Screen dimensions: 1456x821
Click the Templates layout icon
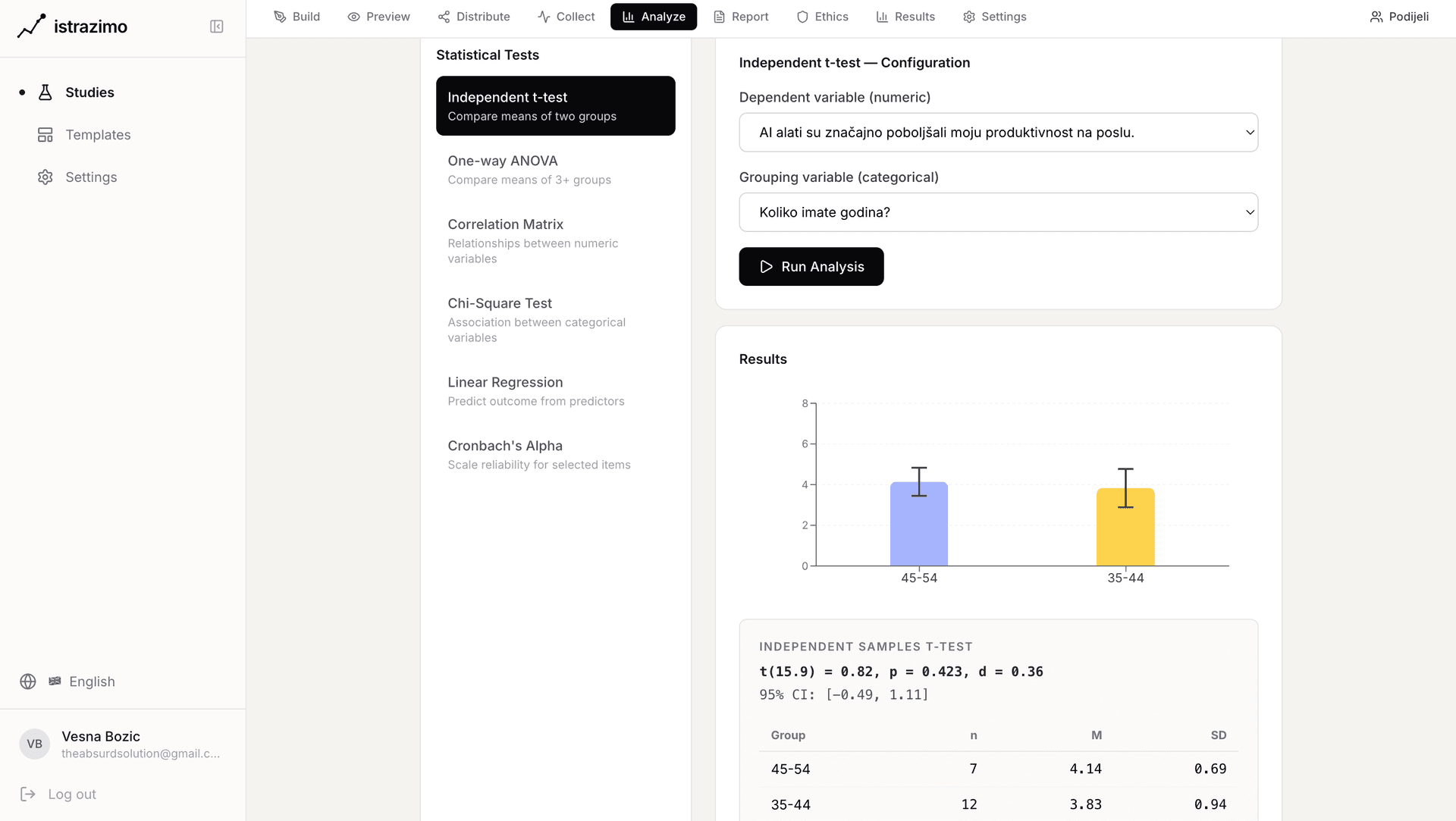[45, 135]
